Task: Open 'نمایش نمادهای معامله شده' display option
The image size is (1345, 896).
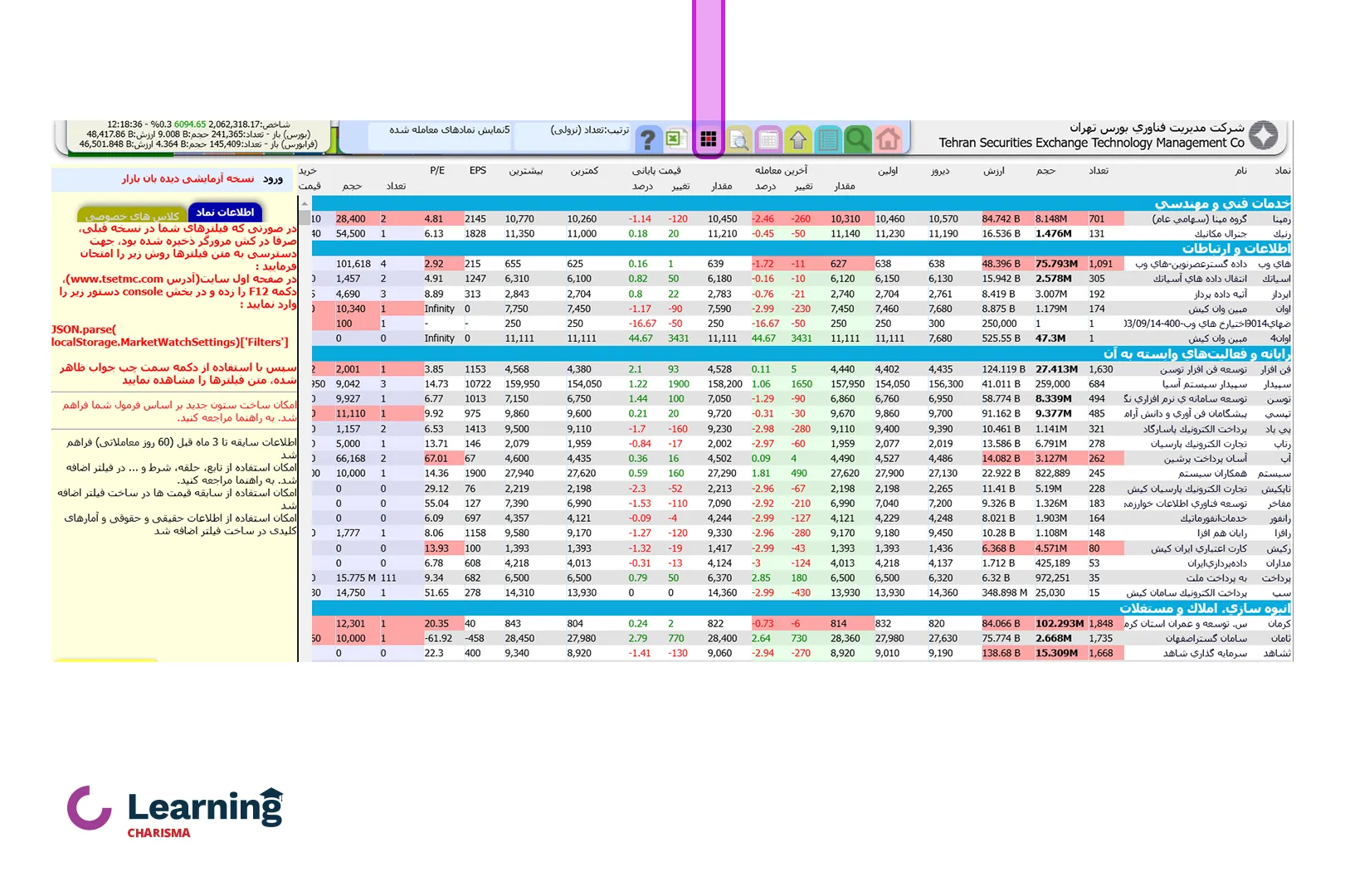Action: [450, 130]
